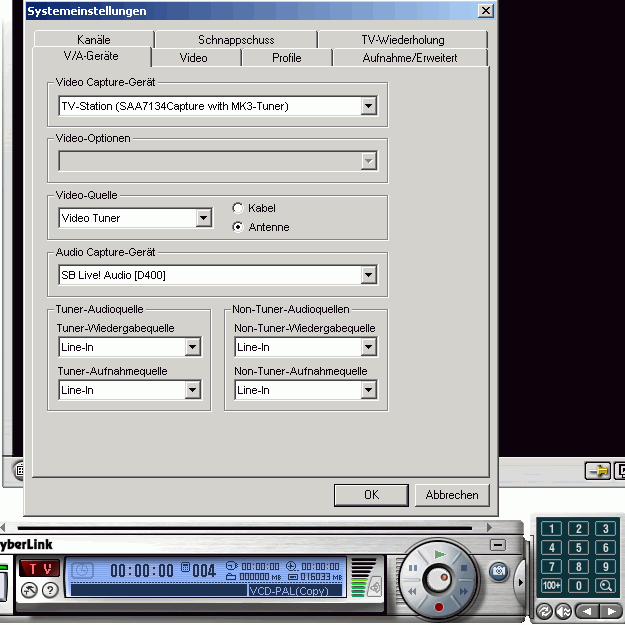The image size is (625, 625).
Task: Select channel keypad number 4
Action: [x=551, y=548]
